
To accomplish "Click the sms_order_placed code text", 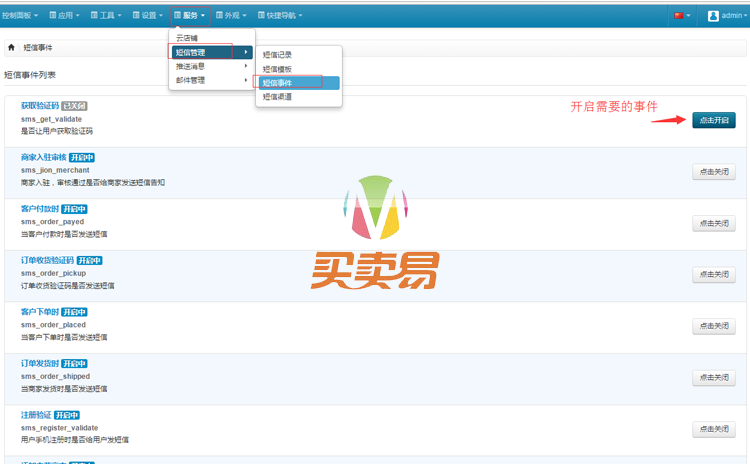I will 53,325.
